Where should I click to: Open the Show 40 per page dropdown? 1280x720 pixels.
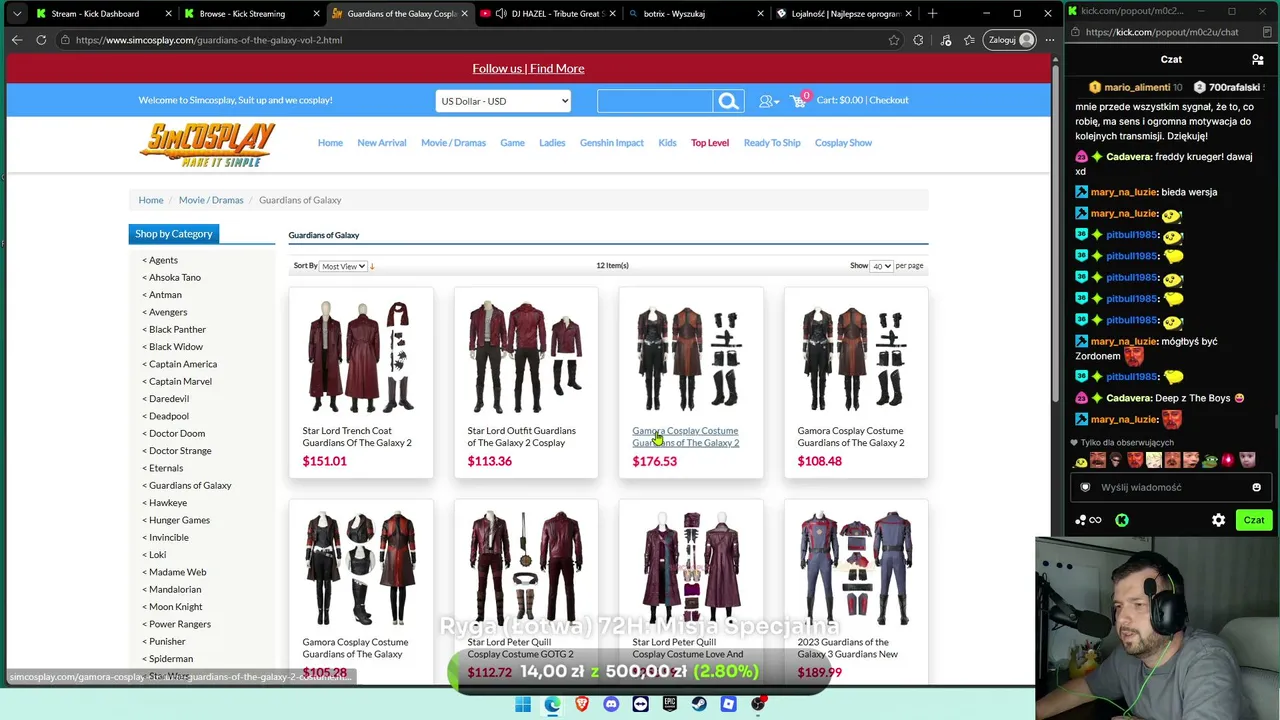(881, 266)
